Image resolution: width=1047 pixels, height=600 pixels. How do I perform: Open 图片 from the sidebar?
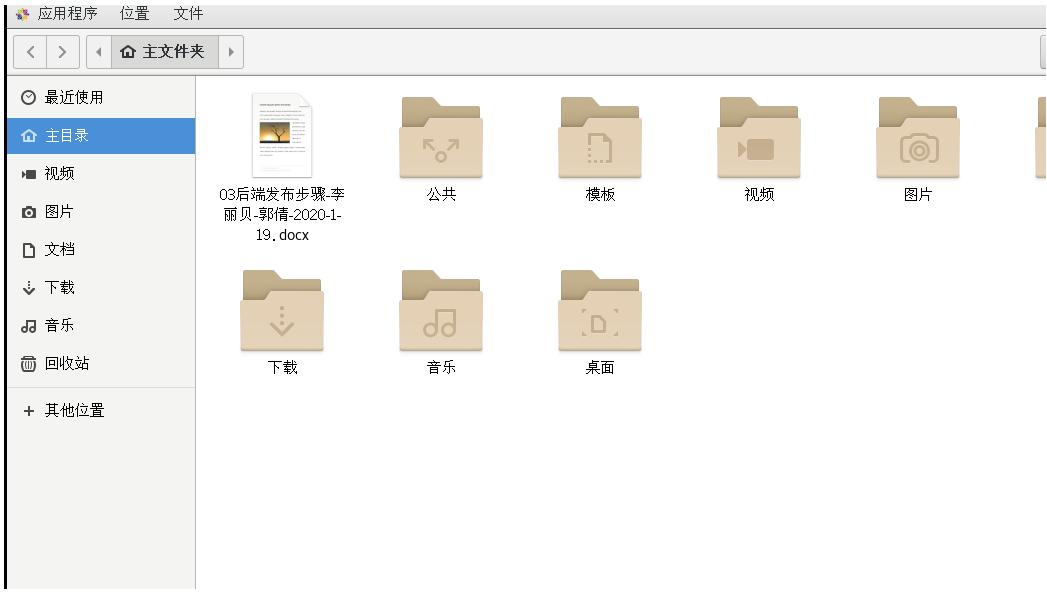click(x=101, y=212)
